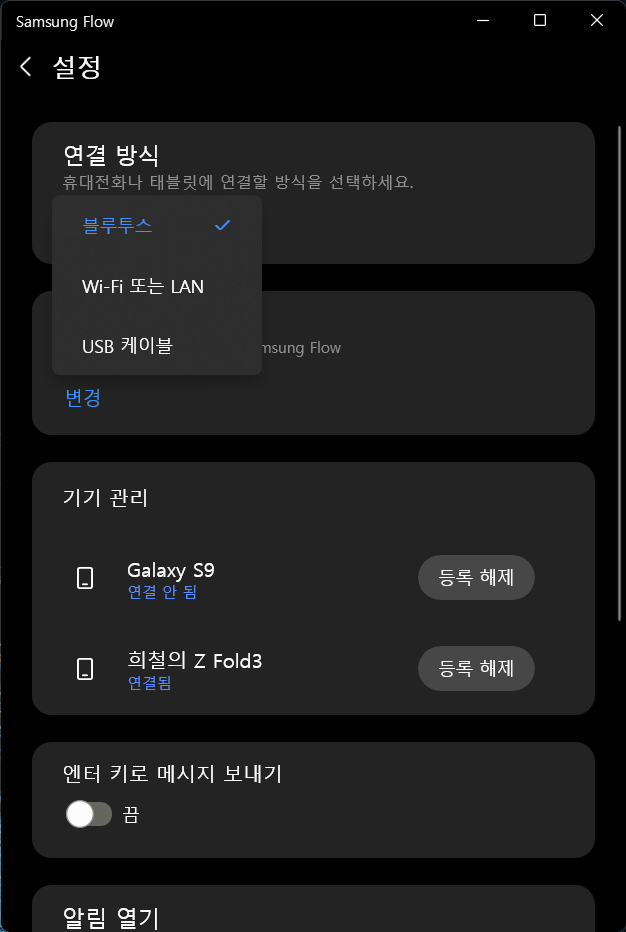Click the 연결됨 status under Z Fold3

(150, 683)
